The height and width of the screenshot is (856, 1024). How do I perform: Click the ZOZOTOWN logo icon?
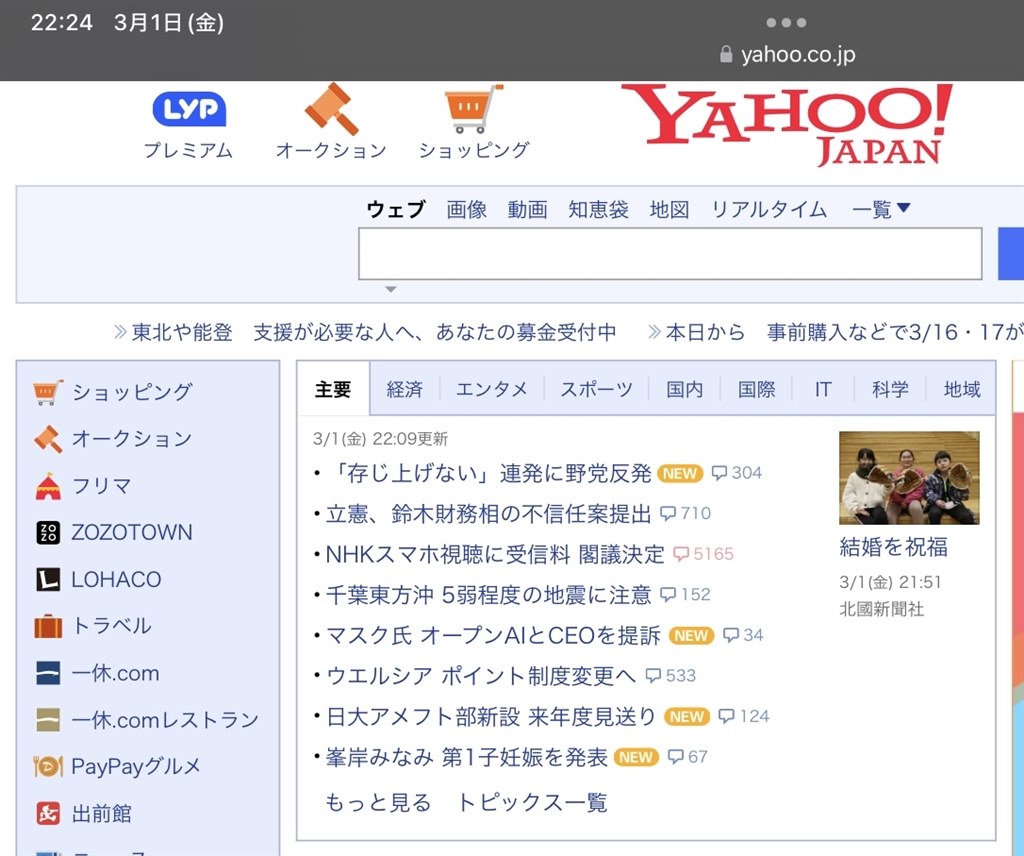click(x=48, y=533)
